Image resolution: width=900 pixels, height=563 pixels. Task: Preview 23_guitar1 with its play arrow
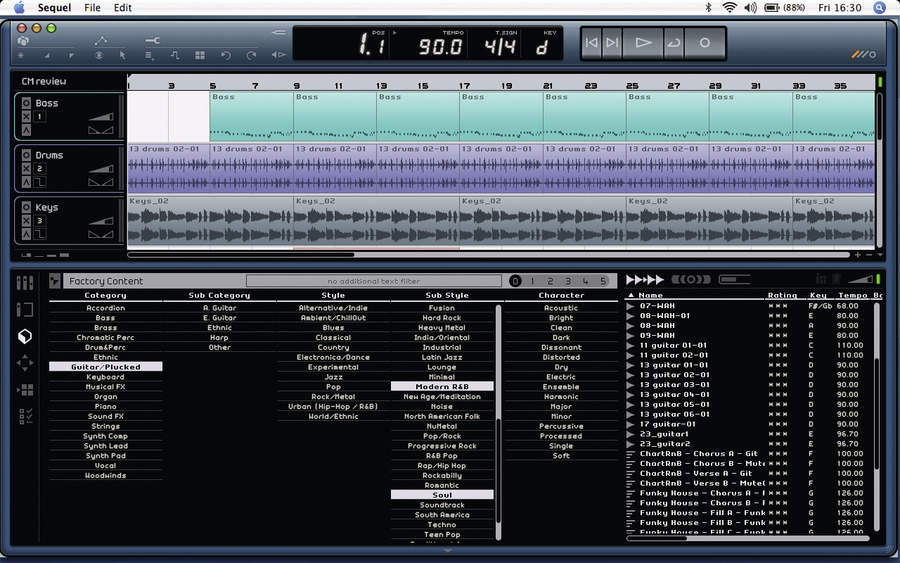tap(631, 434)
